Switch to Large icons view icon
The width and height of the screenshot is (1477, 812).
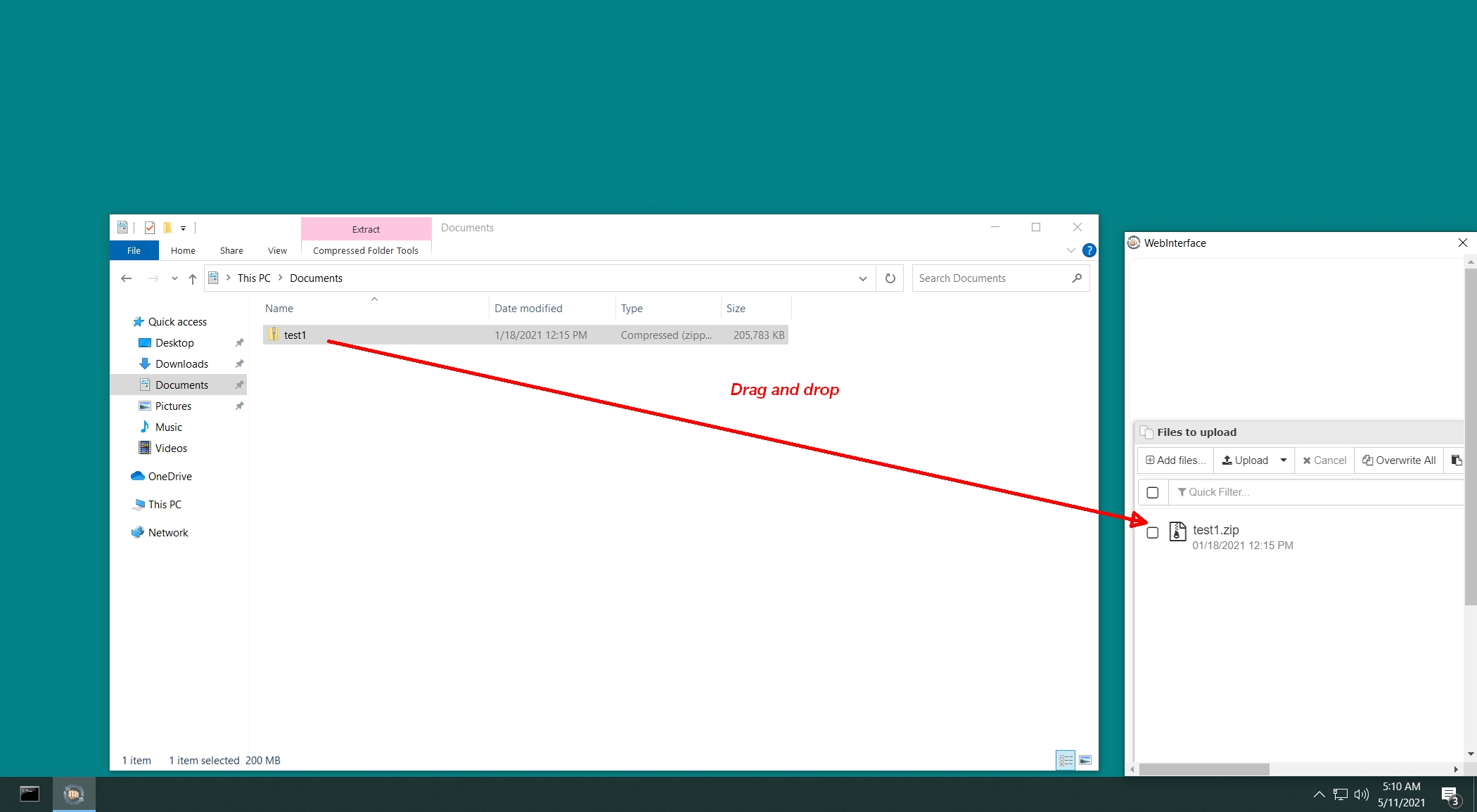pyautogui.click(x=1085, y=760)
